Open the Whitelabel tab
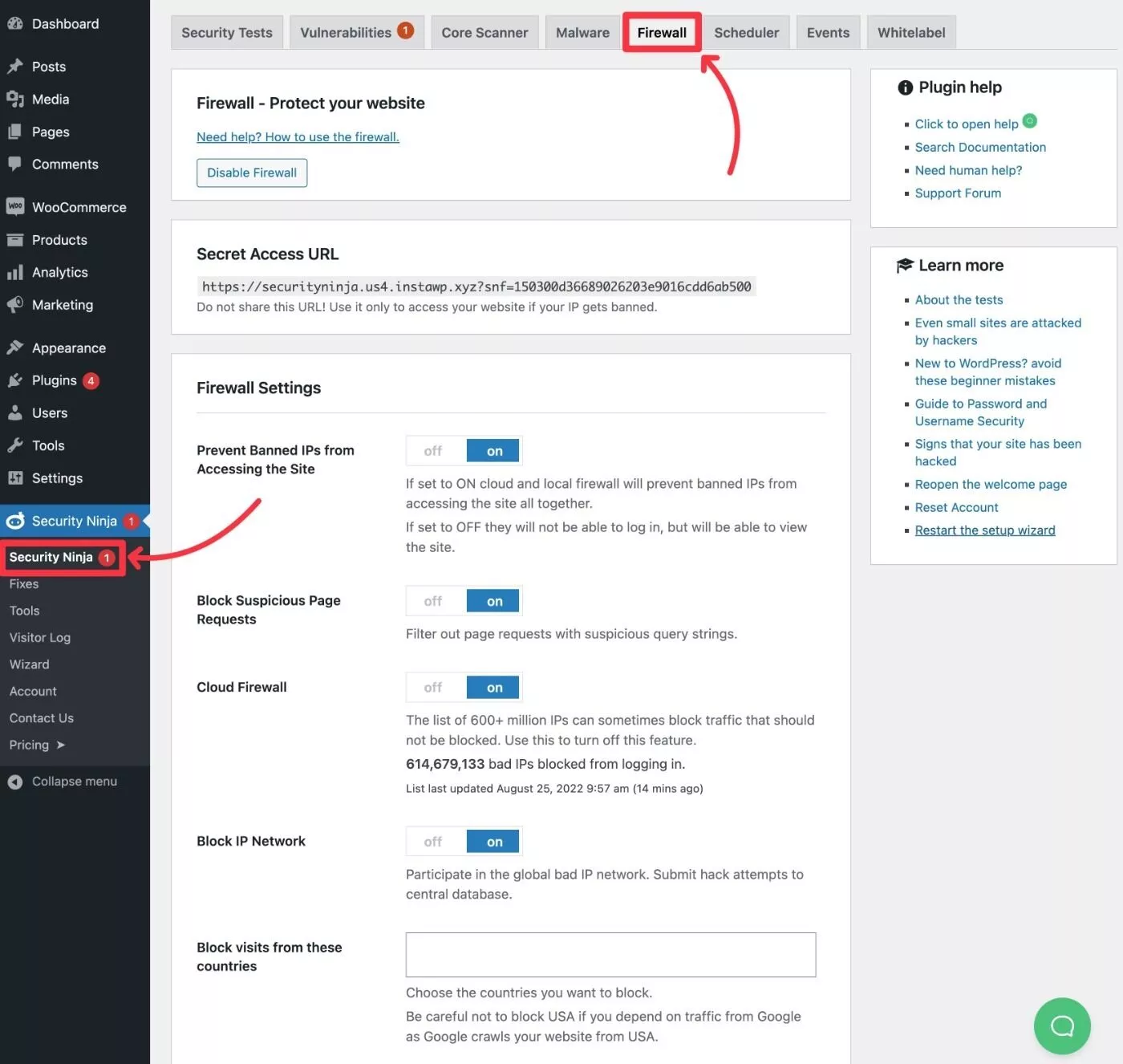 (911, 33)
